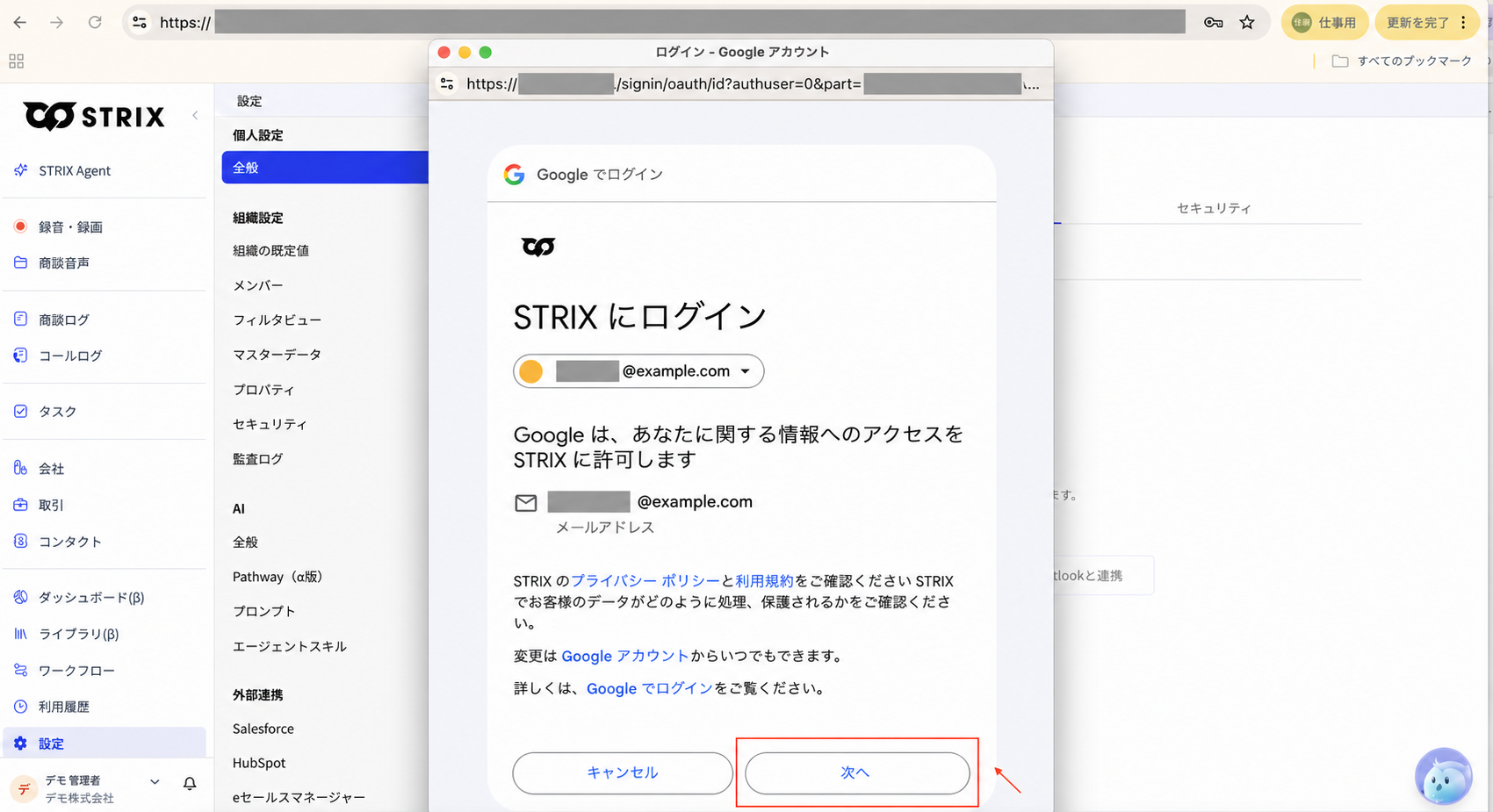Open エージェントスキル settings

pyautogui.click(x=290, y=646)
